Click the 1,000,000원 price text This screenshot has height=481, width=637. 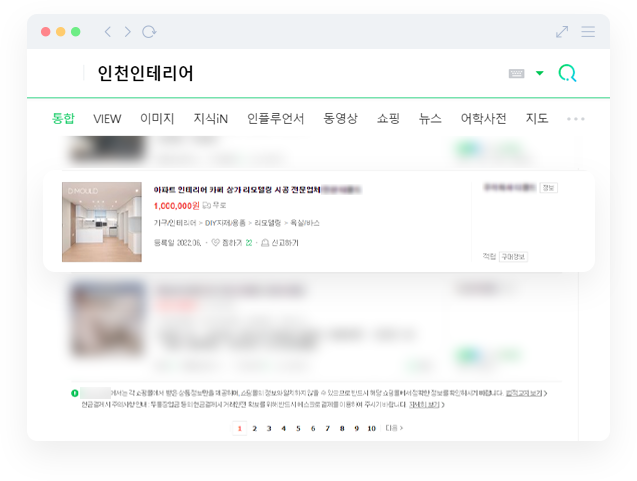click(x=177, y=206)
